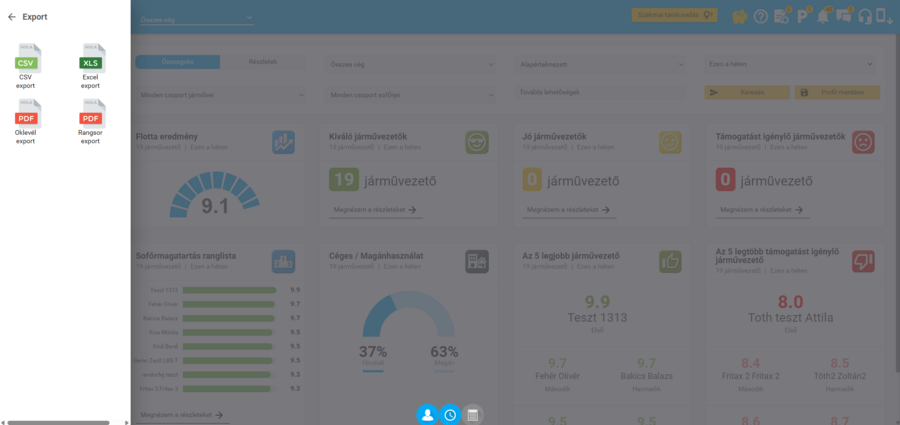Click the blue user profile circle icon

pyautogui.click(x=427, y=415)
